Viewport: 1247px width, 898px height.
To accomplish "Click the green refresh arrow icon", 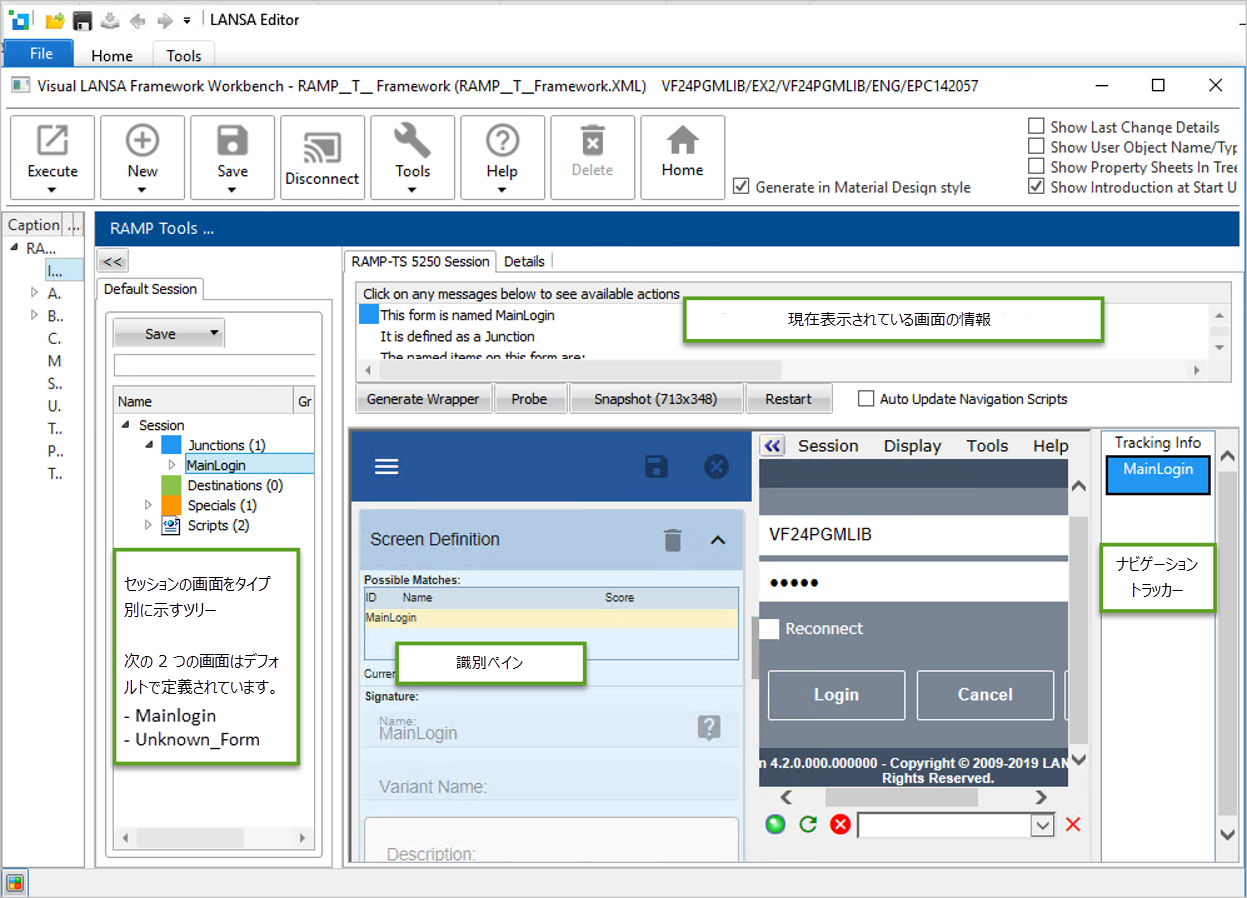I will click(808, 825).
